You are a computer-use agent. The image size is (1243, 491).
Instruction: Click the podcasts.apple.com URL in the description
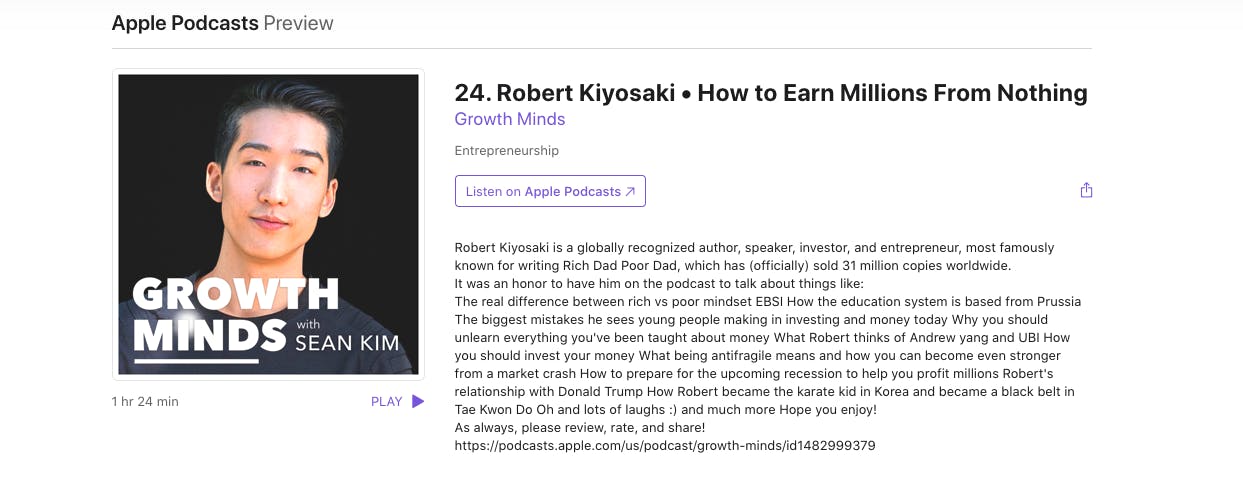(665, 445)
